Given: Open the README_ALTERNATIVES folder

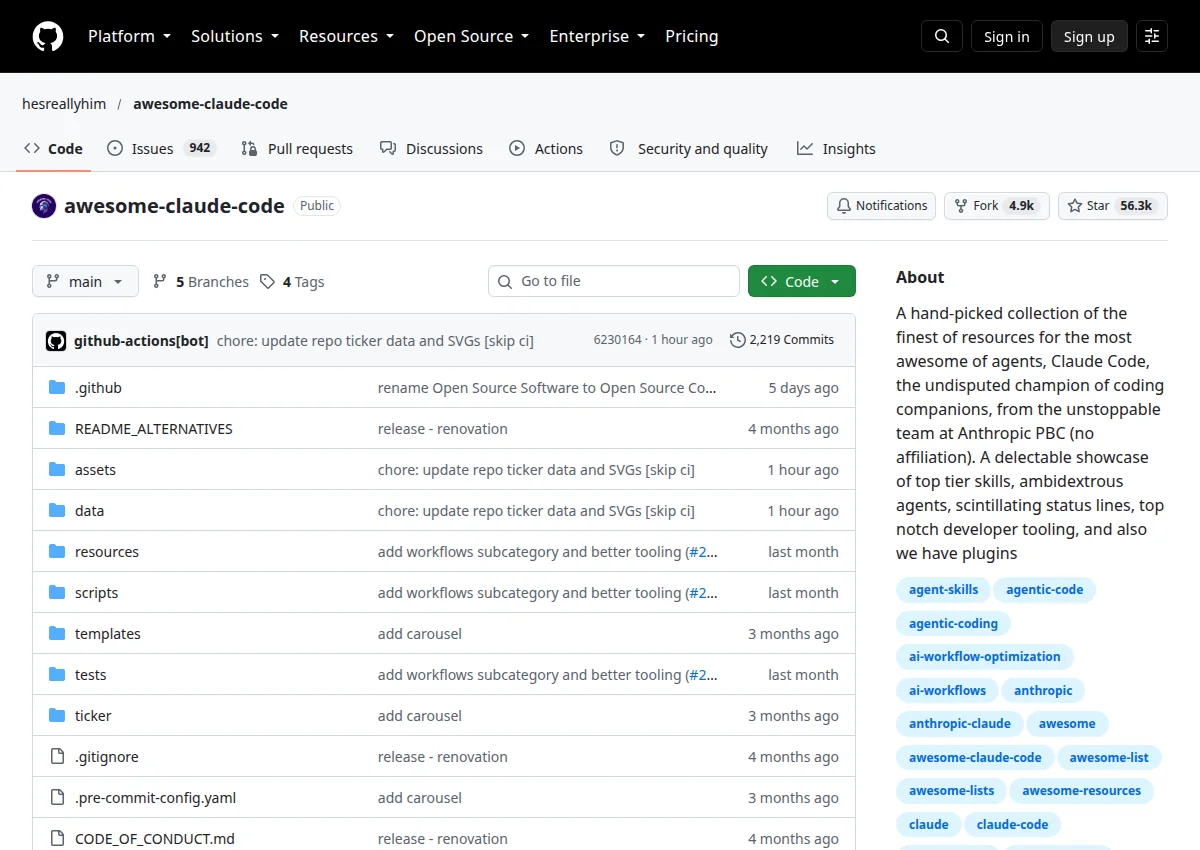Looking at the screenshot, I should pyautogui.click(x=154, y=429).
